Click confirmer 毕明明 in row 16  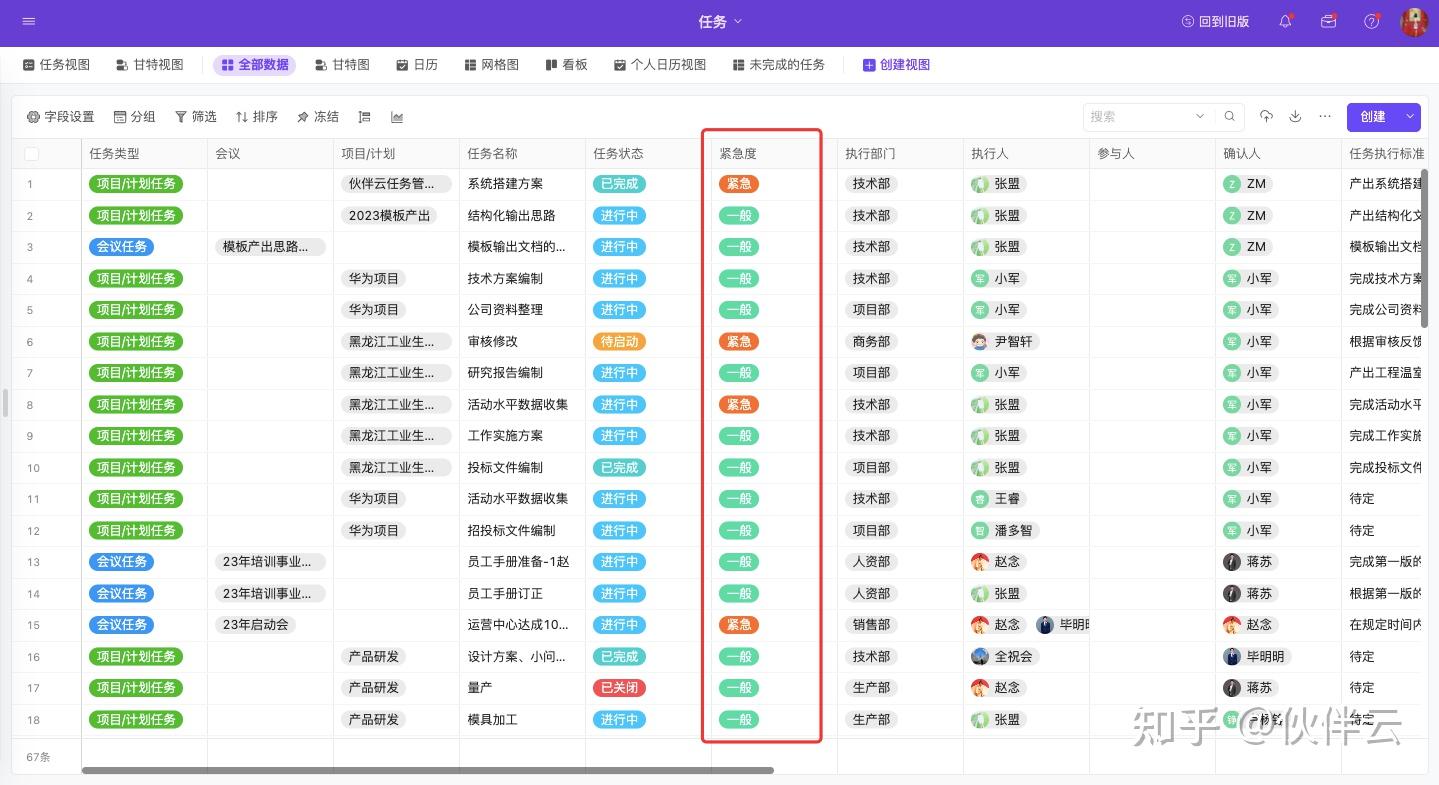[1256, 657]
